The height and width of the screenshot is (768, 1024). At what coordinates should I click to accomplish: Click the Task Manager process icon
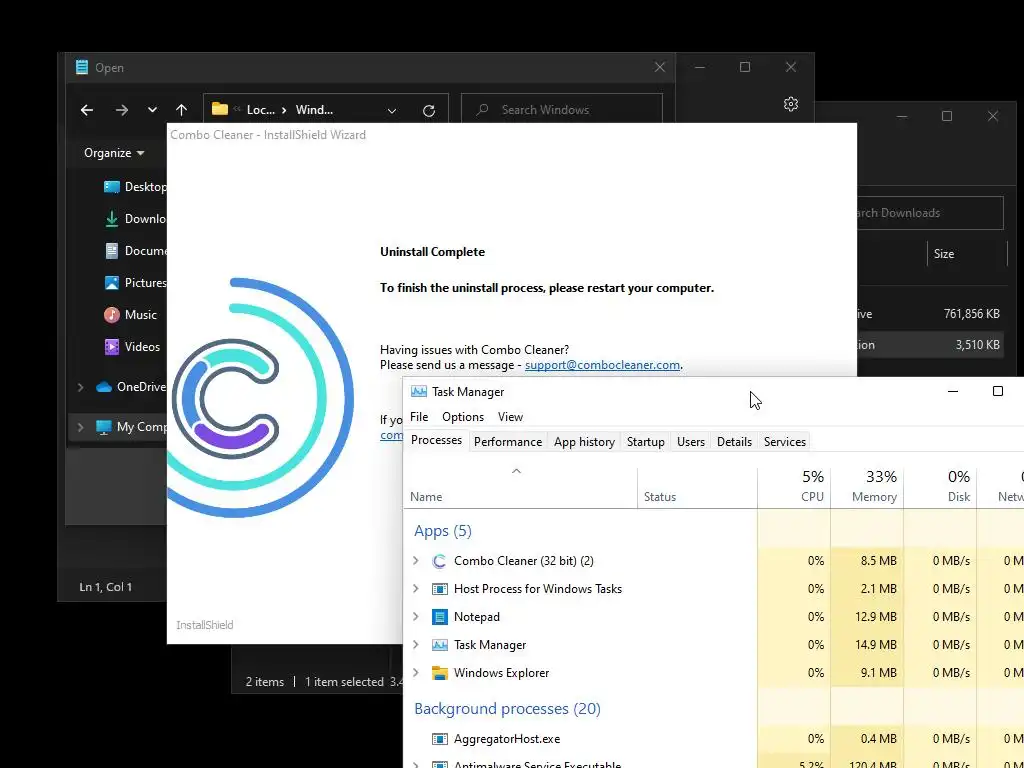(x=440, y=645)
